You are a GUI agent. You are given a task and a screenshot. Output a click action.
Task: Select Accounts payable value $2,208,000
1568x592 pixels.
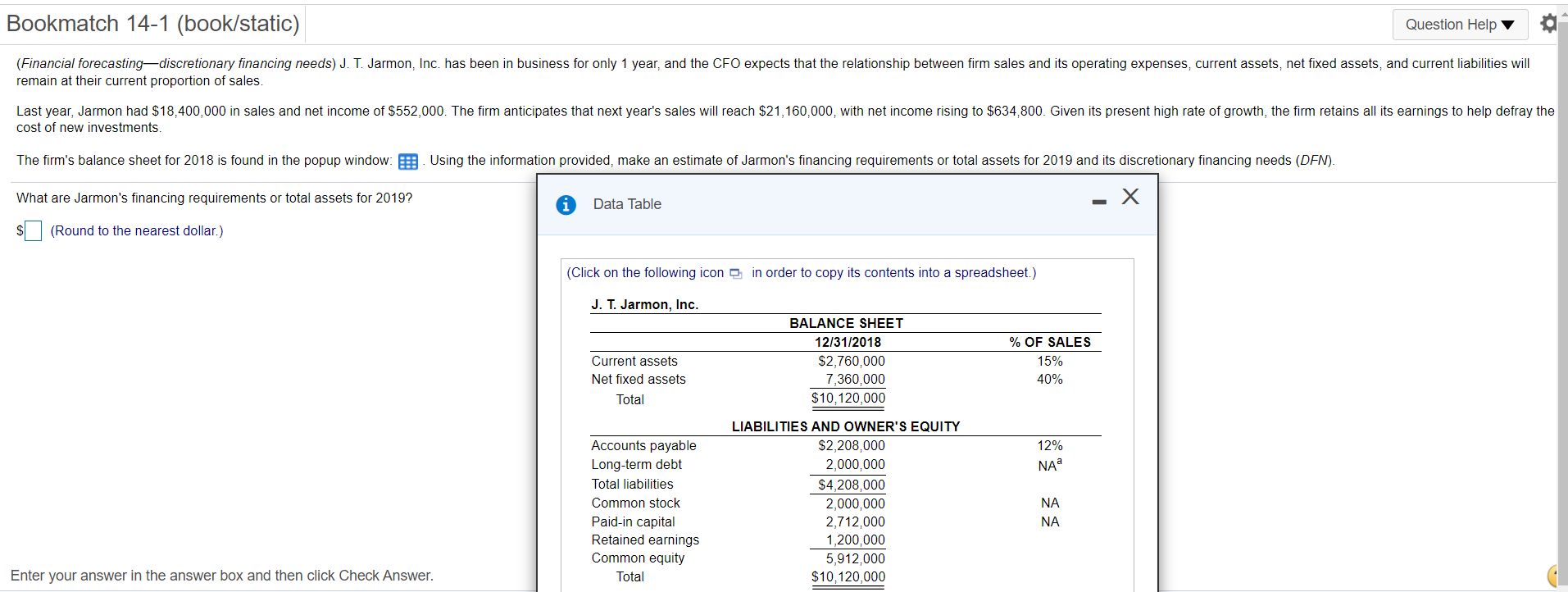(852, 445)
